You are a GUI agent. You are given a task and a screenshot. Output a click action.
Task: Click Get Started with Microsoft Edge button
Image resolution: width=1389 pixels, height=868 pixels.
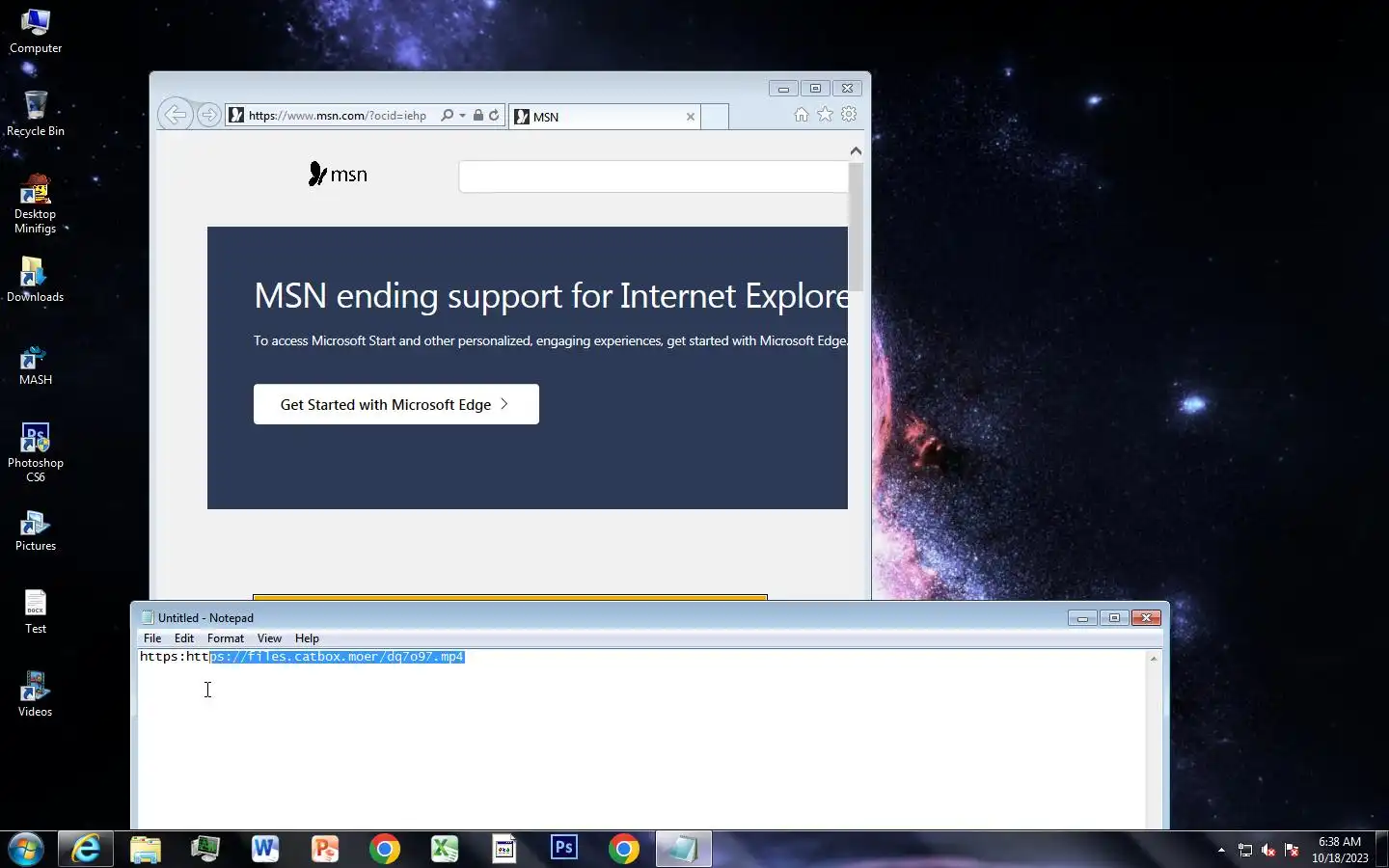coord(396,404)
